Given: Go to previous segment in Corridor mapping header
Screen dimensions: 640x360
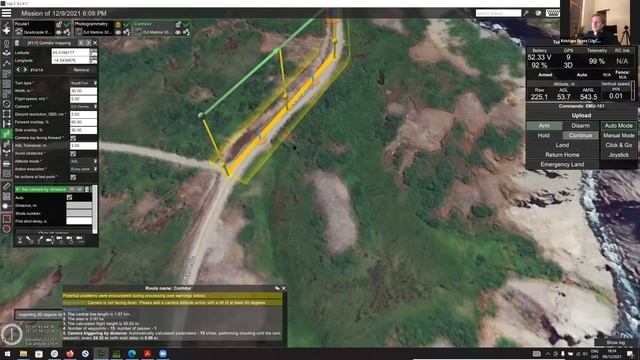Looking at the screenshot, I should [81, 43].
